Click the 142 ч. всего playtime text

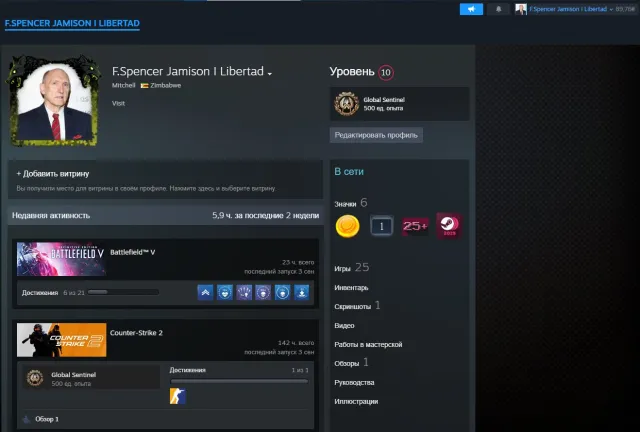(x=296, y=343)
